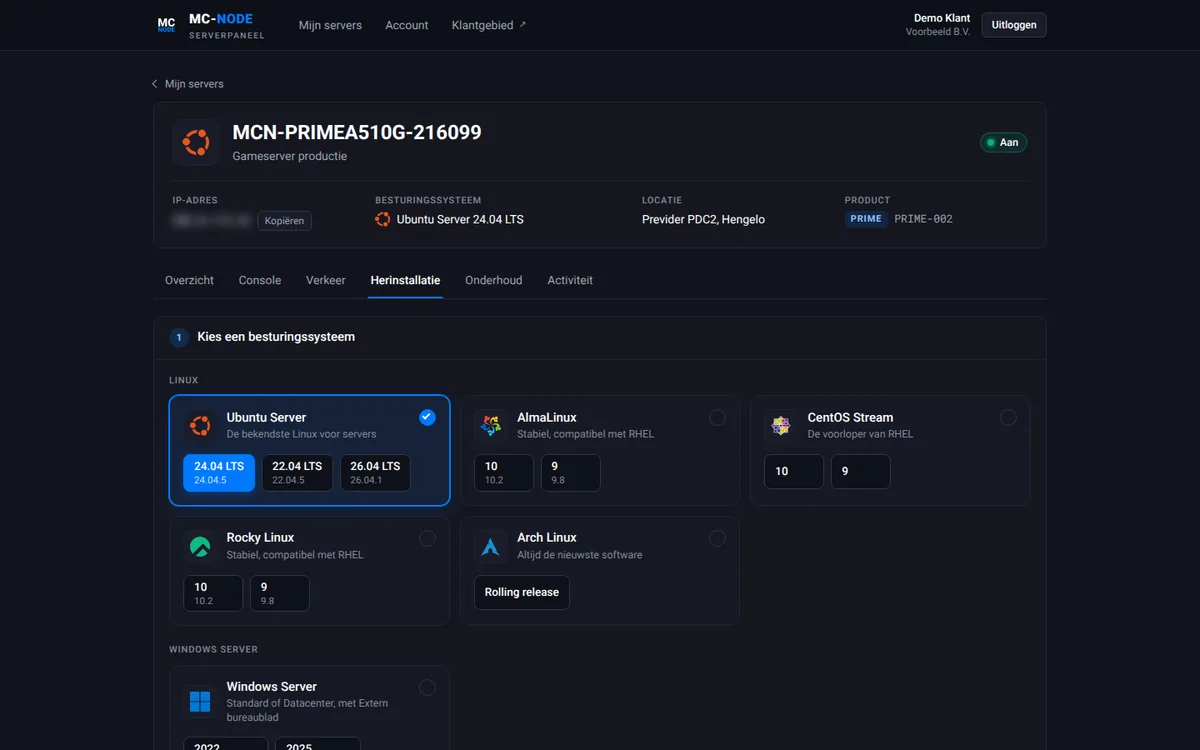Click the Uitloggen button
This screenshot has width=1200, height=750.
point(1014,25)
